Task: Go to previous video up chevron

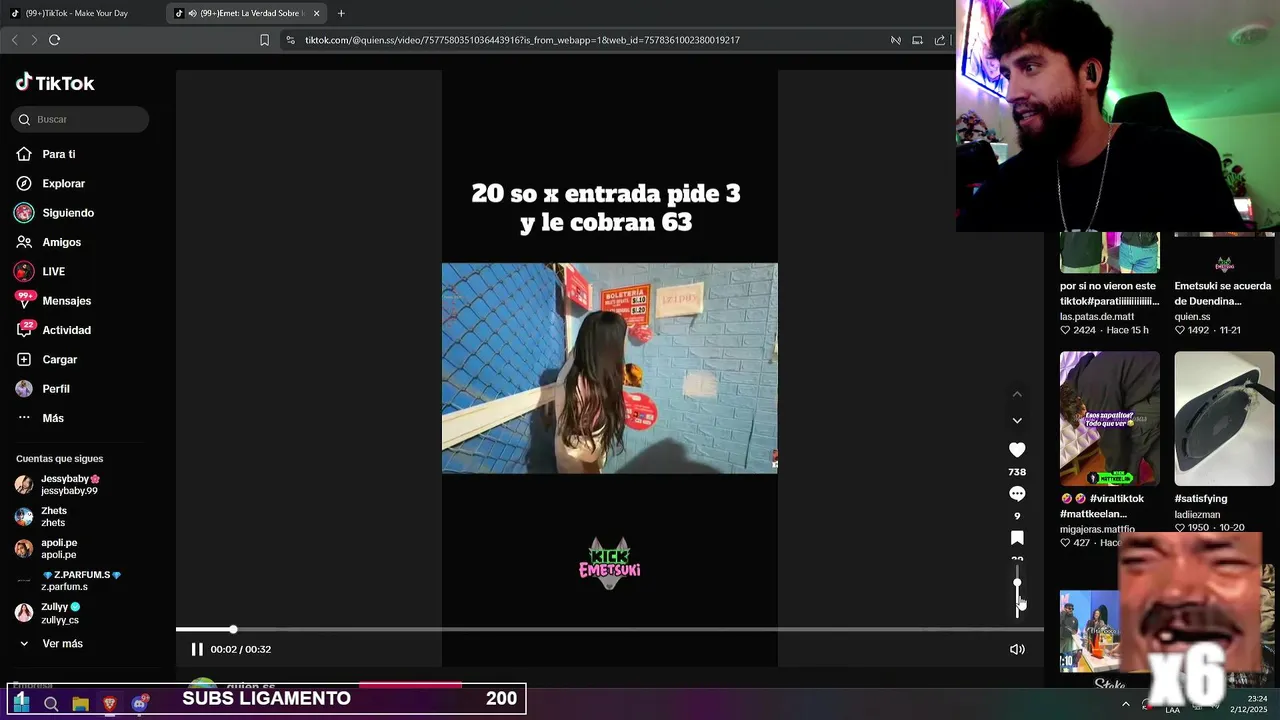Action: (1017, 394)
